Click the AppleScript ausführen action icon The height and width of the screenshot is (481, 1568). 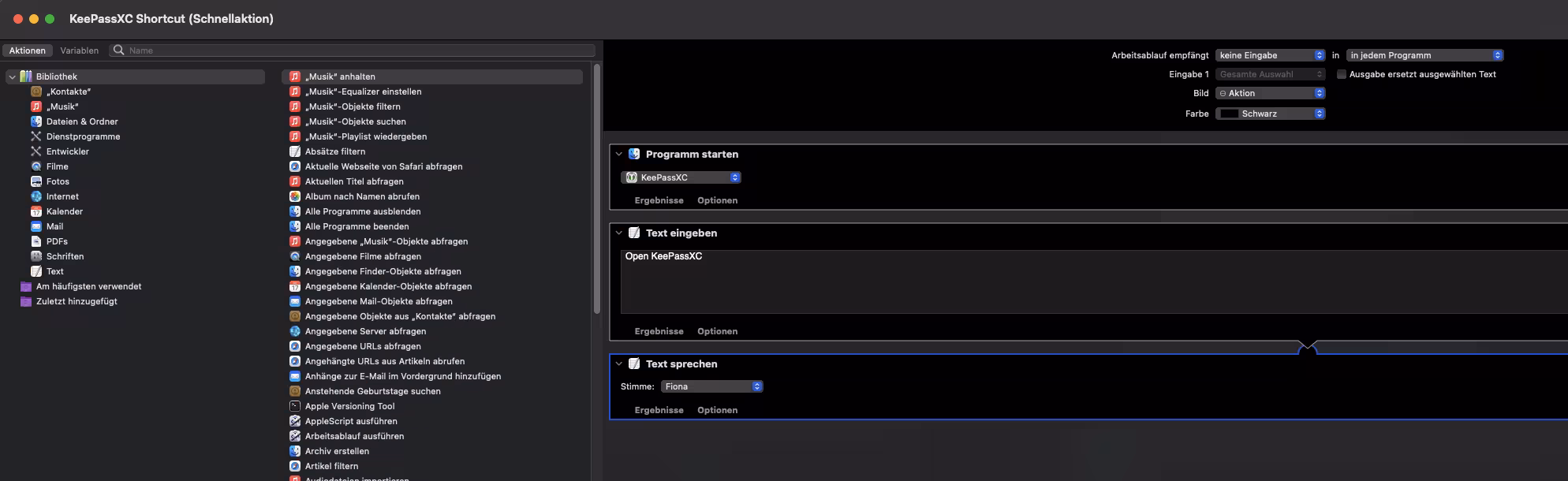pyautogui.click(x=295, y=421)
